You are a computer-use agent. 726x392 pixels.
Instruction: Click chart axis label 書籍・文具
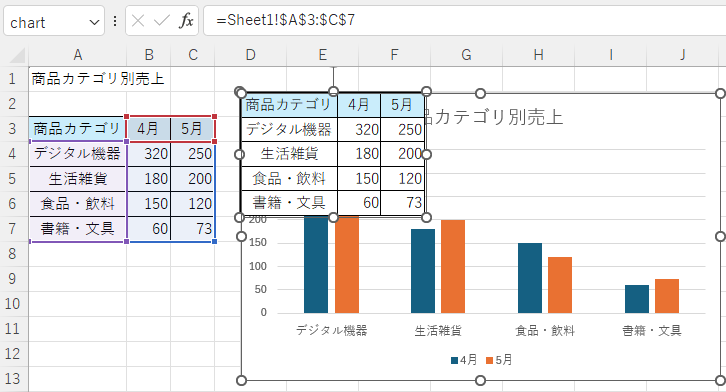pyautogui.click(x=652, y=330)
